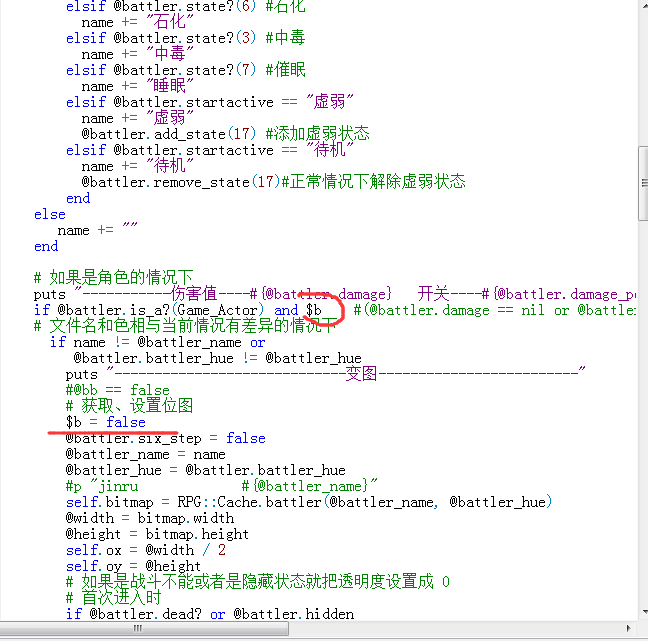Click 'if @battler.is_a?(Game_Actor) and $b'

point(178,310)
